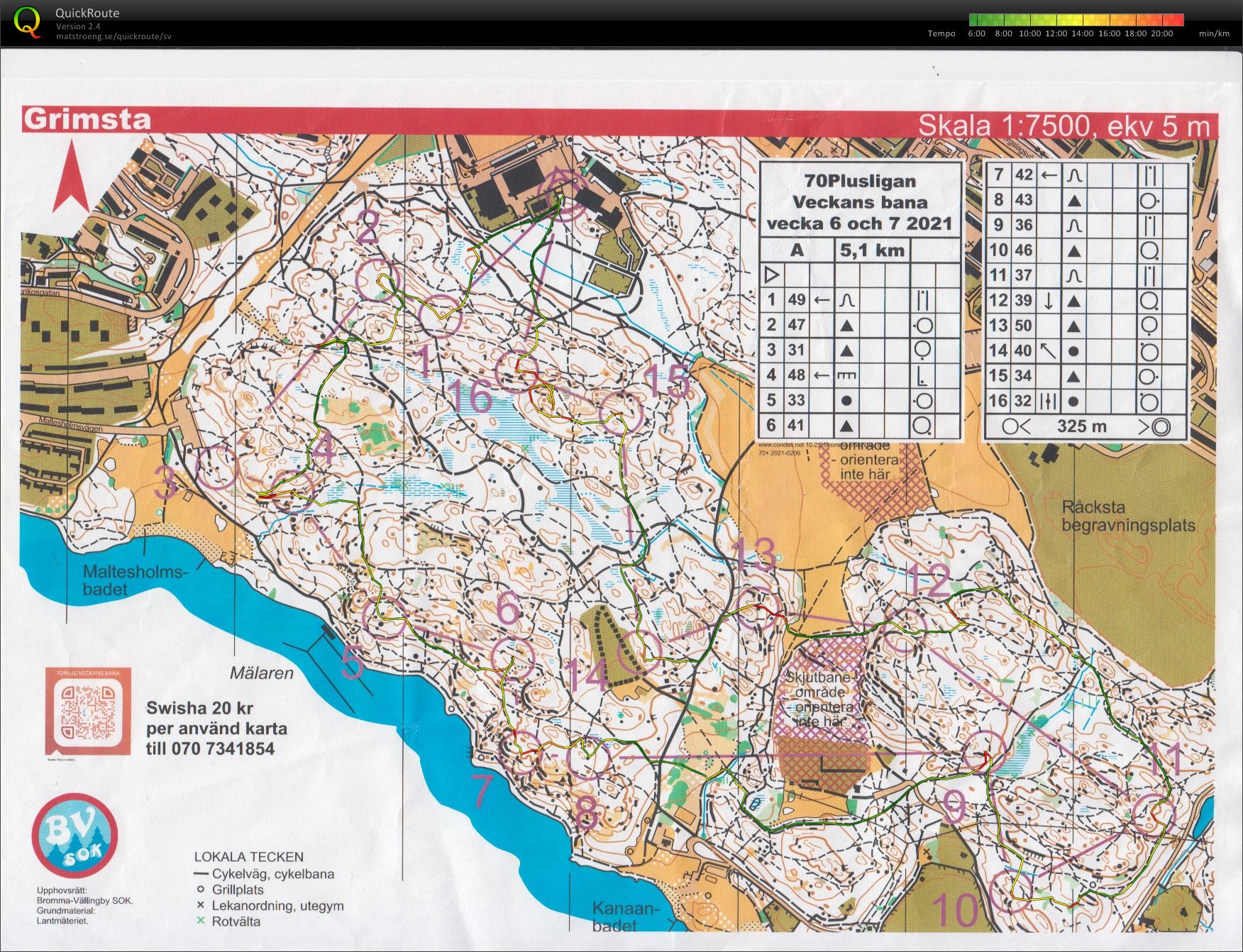The height and width of the screenshot is (952, 1243).
Task: Click the Råcksta begravningsplats label
Action: (1128, 516)
